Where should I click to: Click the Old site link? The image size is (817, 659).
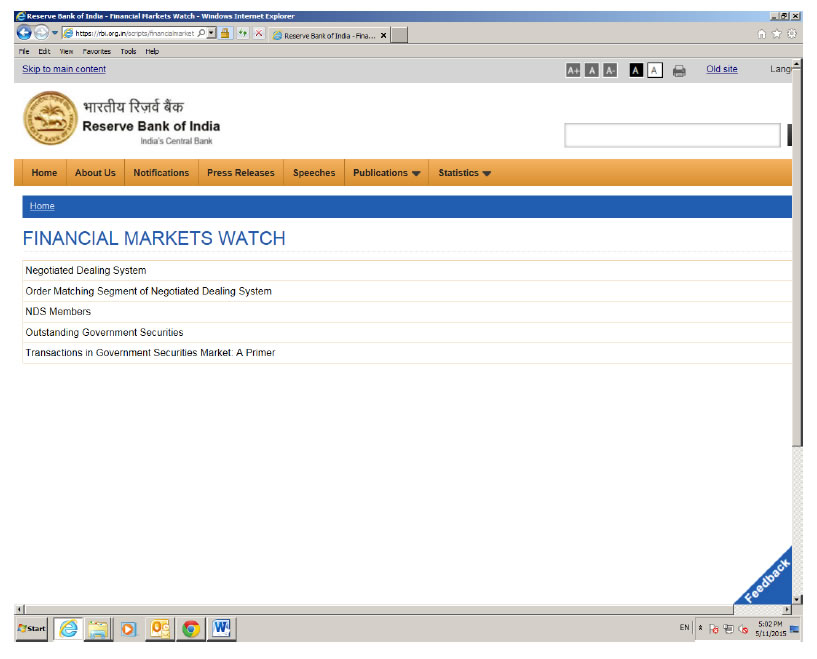click(x=721, y=69)
